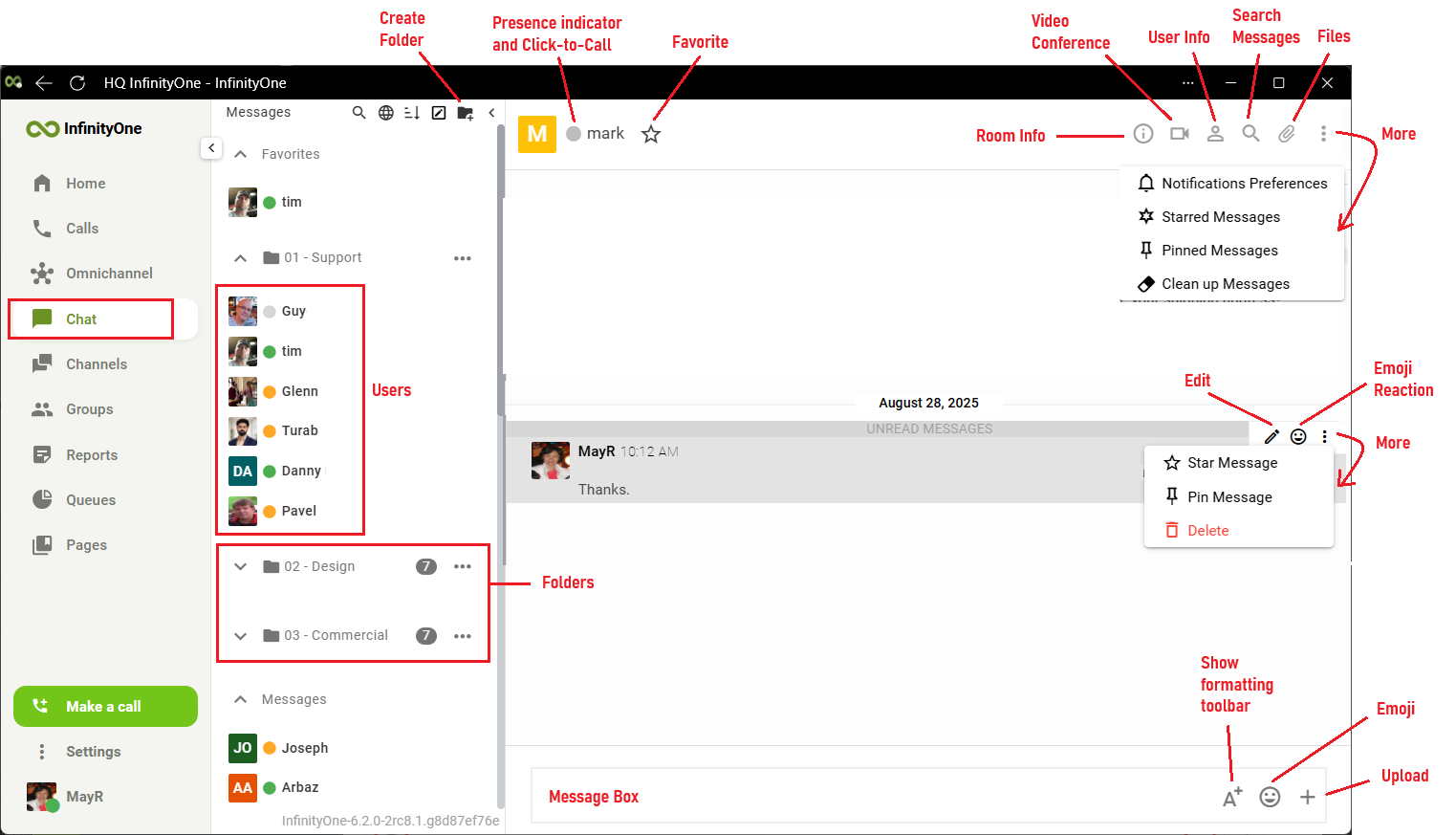Open options for the 03 - Commercial folder
This screenshot has width=1456, height=835.
click(463, 636)
